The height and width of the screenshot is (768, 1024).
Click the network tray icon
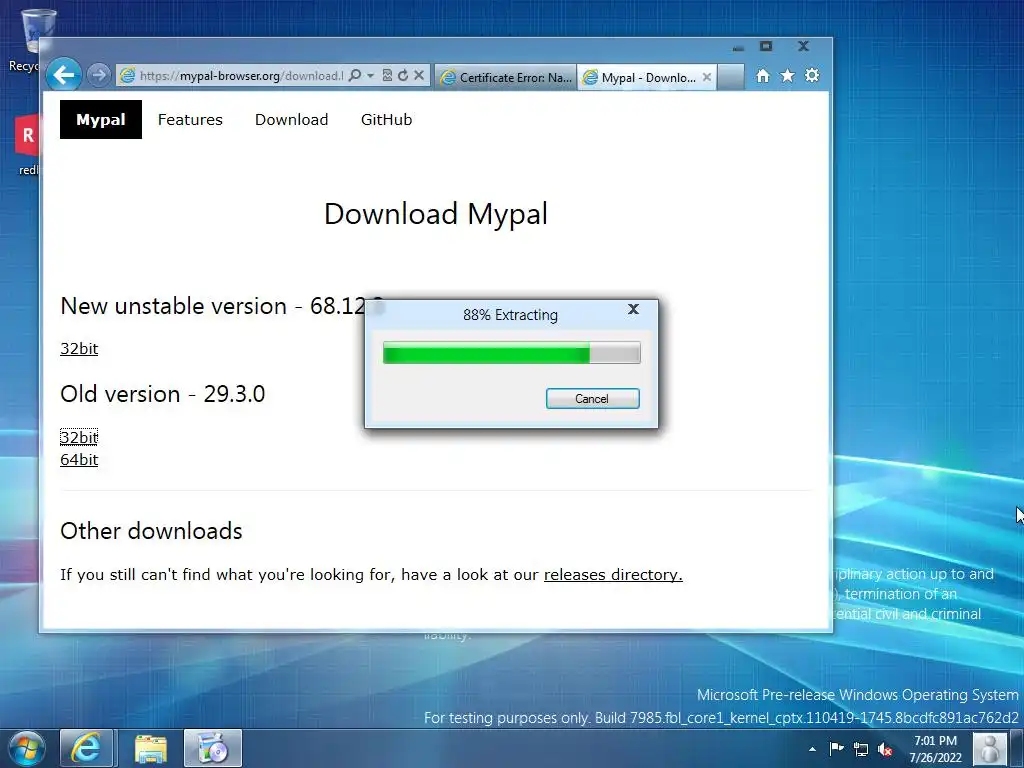click(861, 749)
